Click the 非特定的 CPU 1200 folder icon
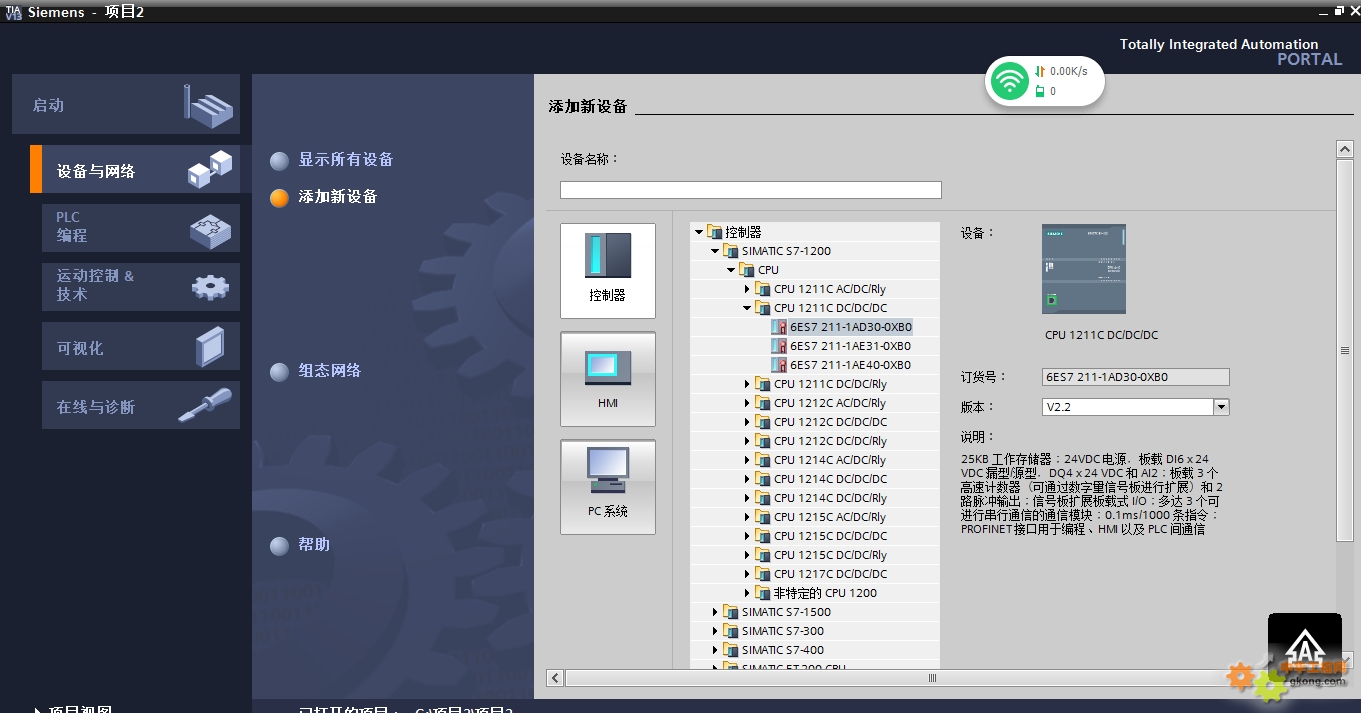 click(762, 593)
